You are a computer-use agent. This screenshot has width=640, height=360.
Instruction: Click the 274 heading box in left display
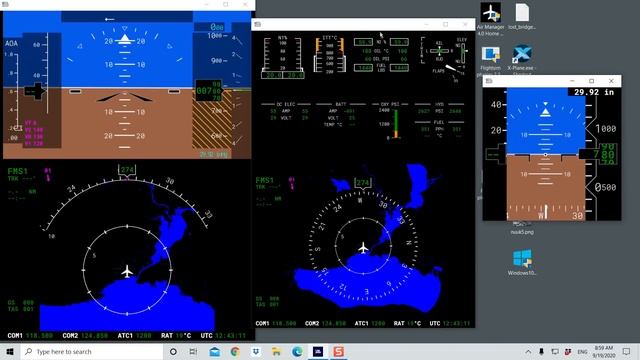127,170
